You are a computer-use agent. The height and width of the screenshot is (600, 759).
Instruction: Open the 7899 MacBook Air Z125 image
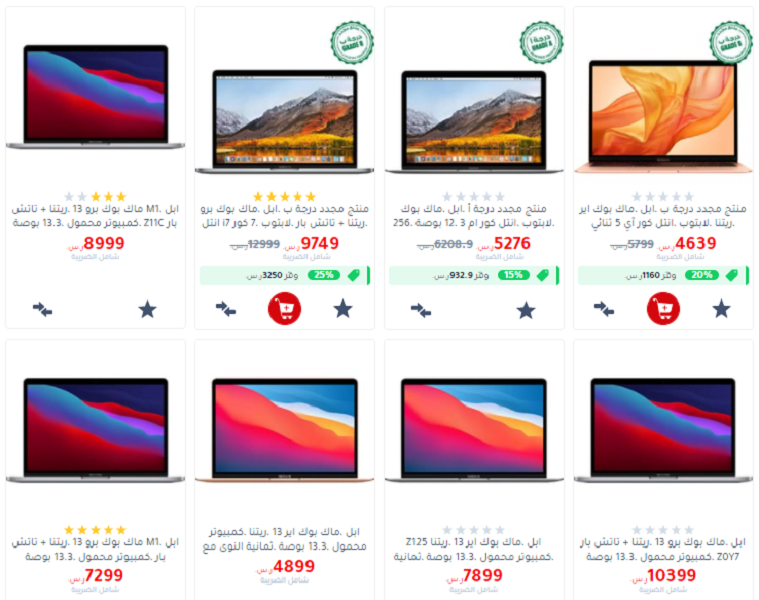coord(474,431)
